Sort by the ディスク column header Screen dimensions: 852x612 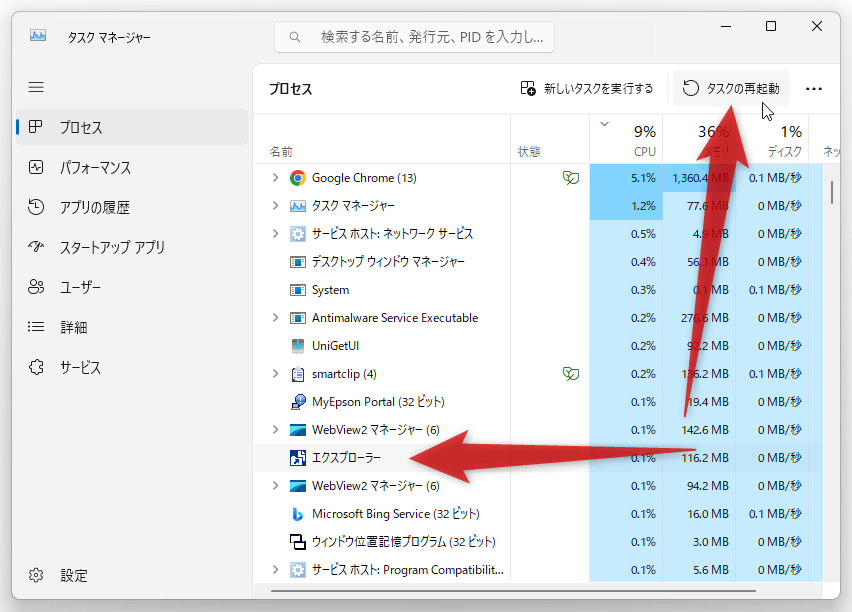[x=772, y=140]
